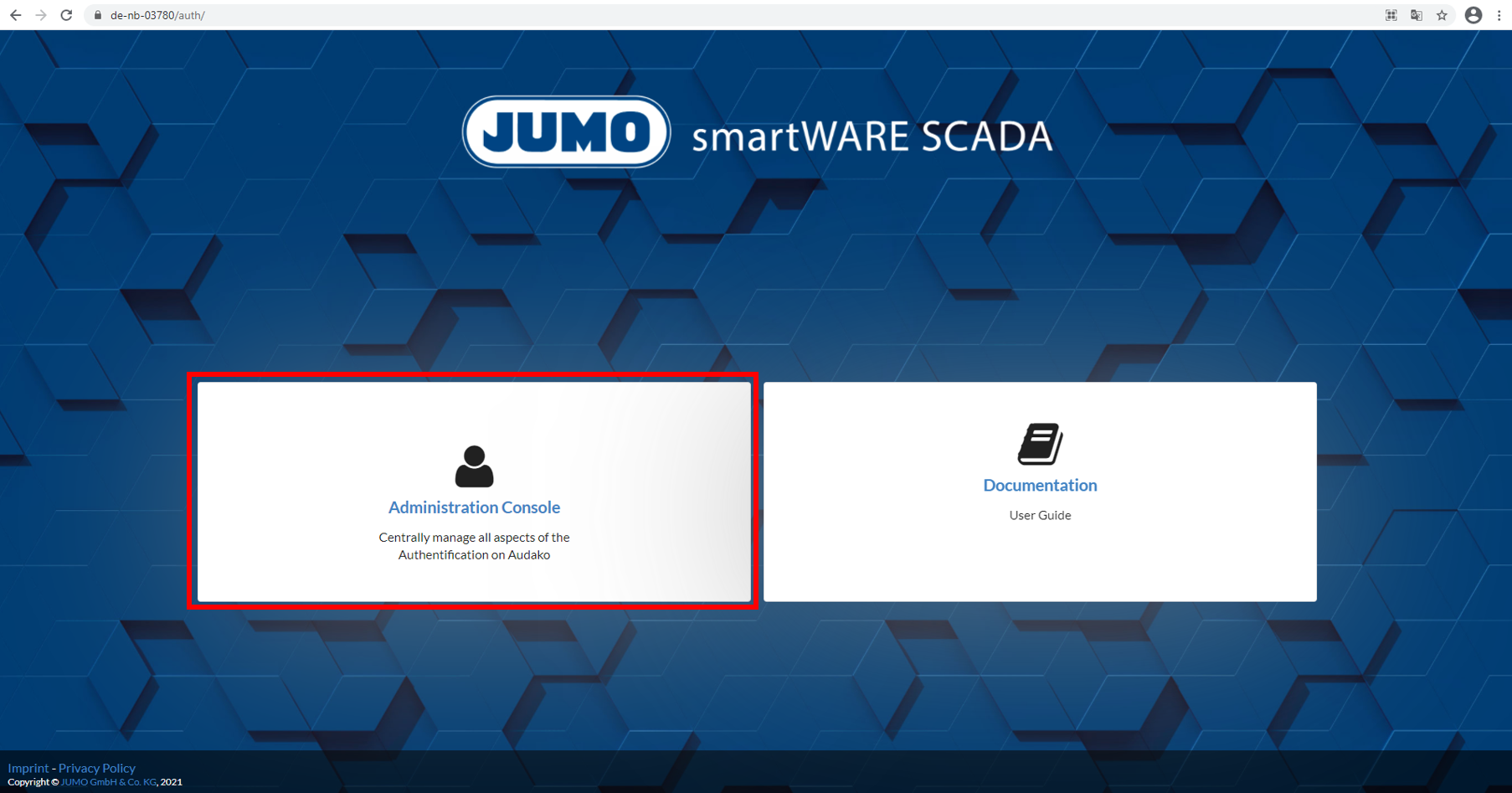This screenshot has height=793, width=1512.
Task: Follow the JUMO GmbH & Co. KG link
Action: tap(109, 782)
